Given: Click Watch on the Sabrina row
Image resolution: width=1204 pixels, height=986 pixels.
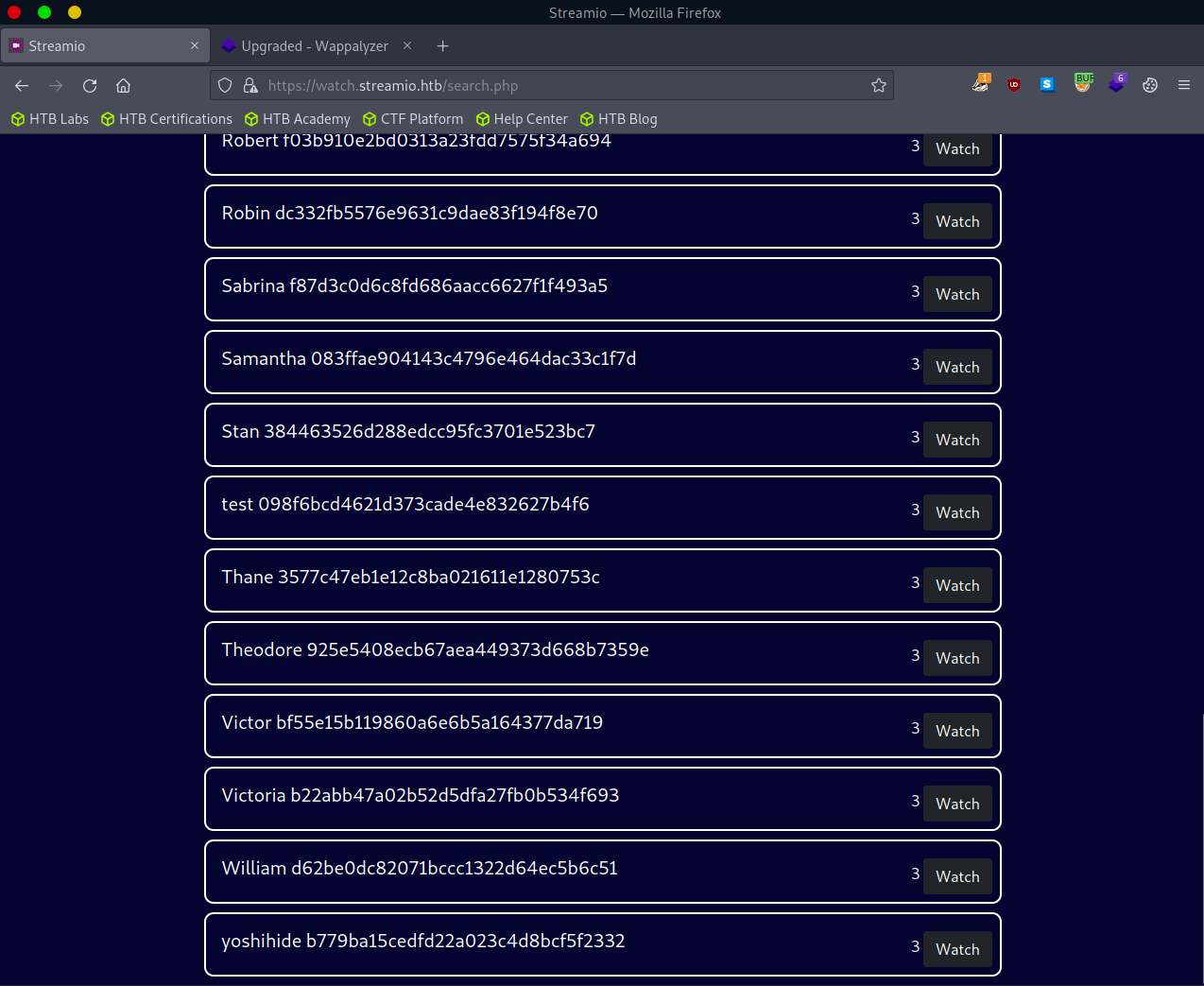Looking at the screenshot, I should point(957,294).
